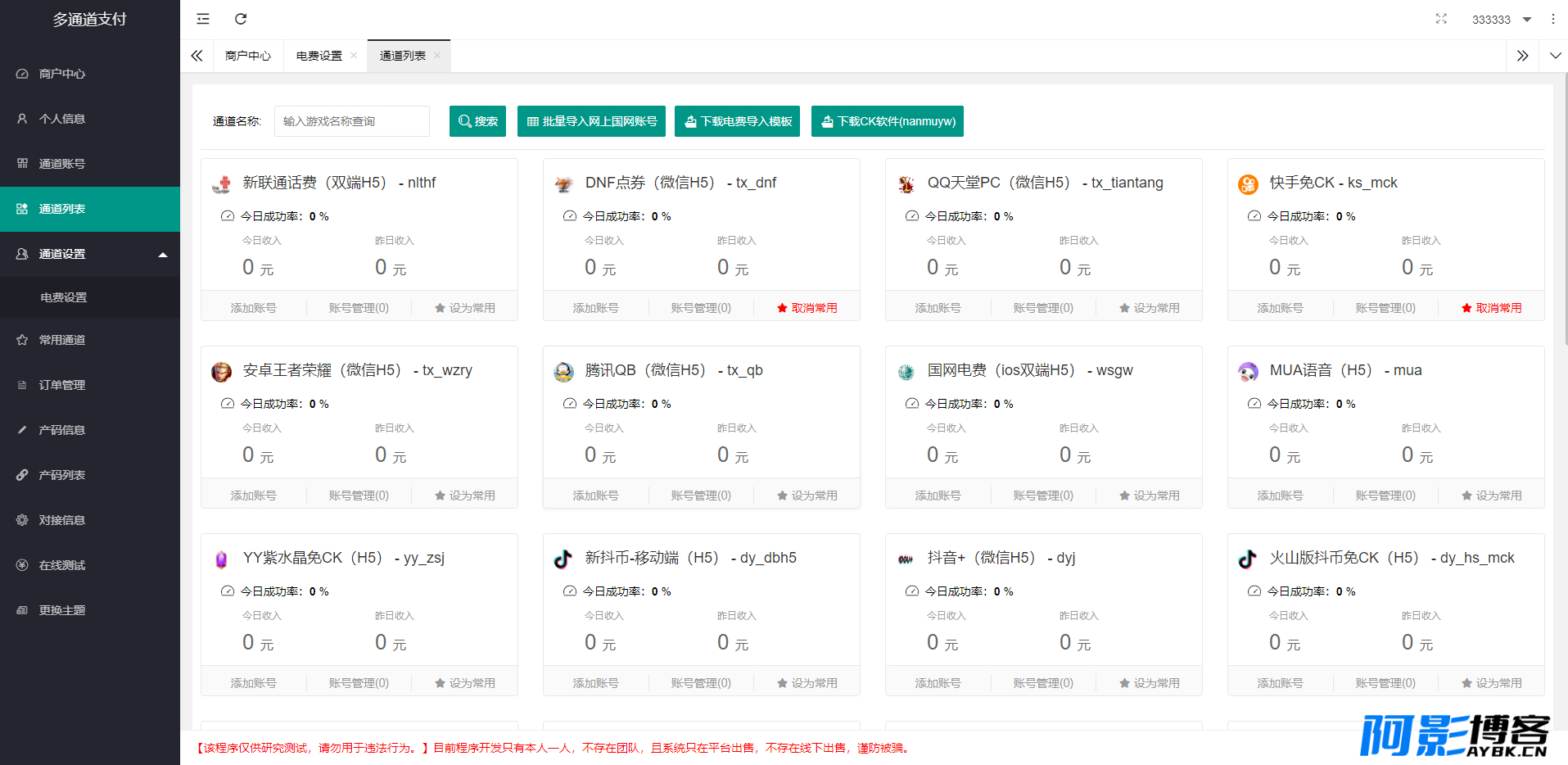The image size is (1568, 765).
Task: Click the page vertical scrollbar
Action: pos(1565,209)
